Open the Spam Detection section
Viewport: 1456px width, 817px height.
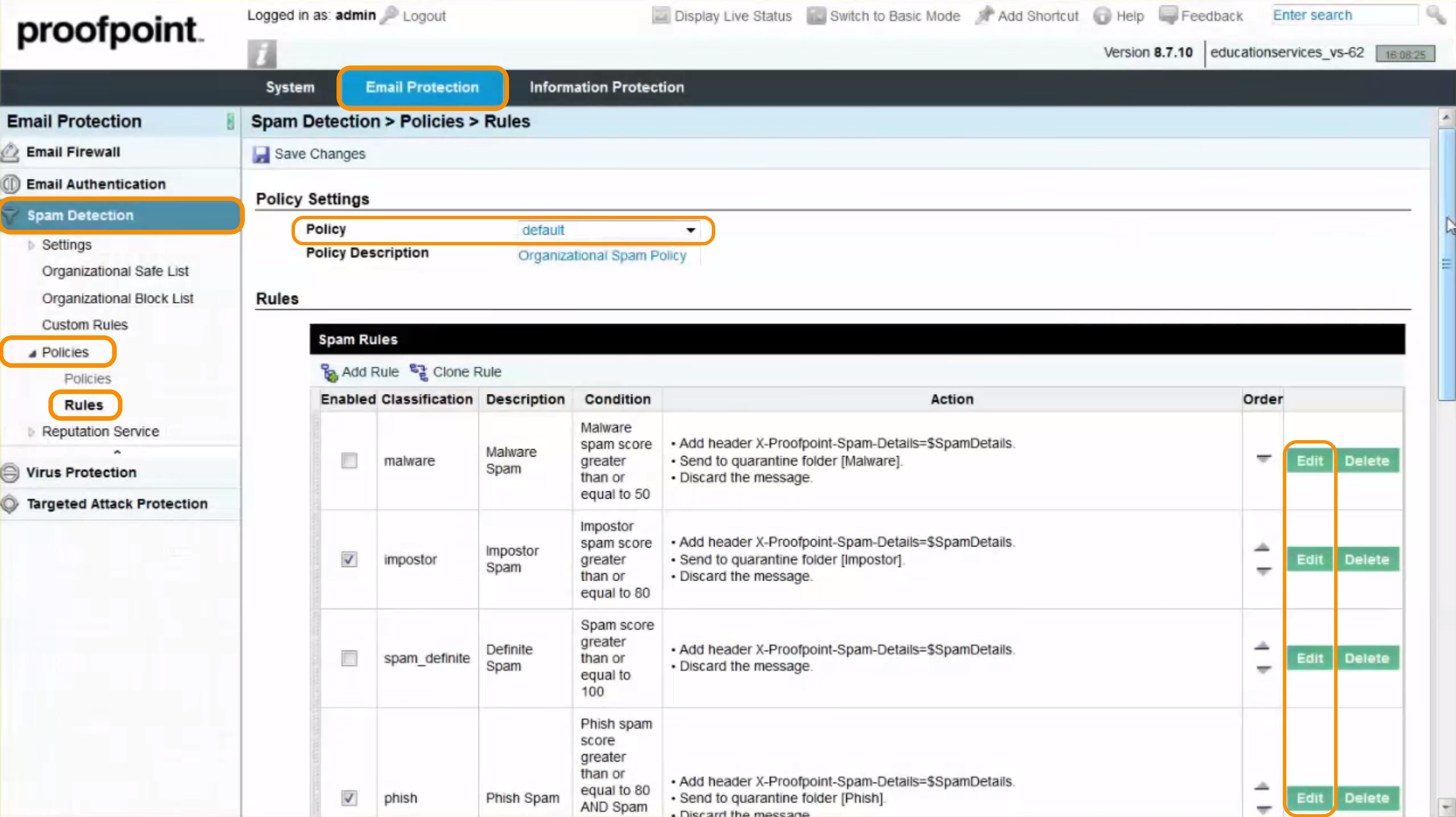[80, 215]
